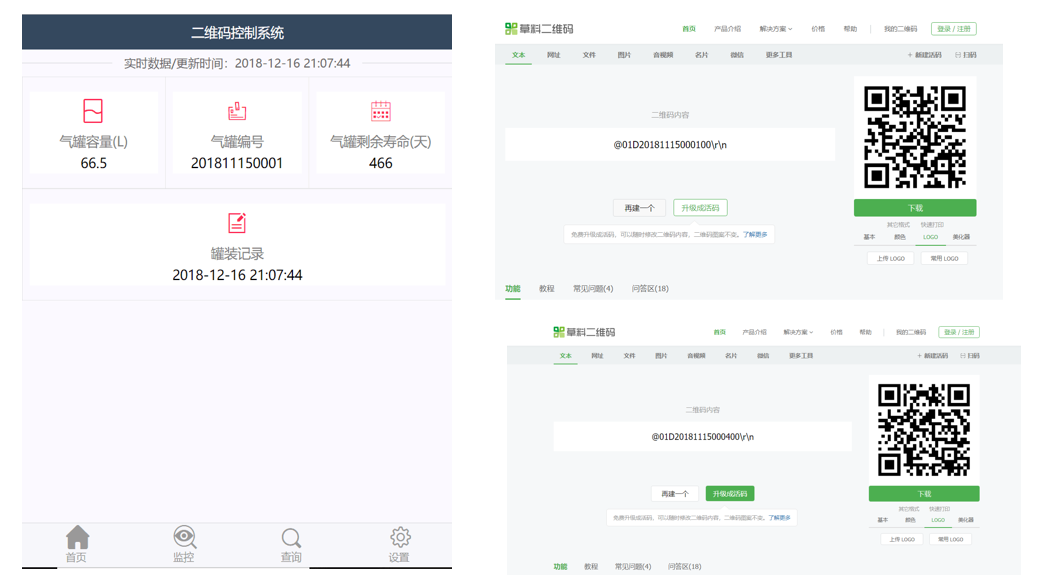
Task: Open 常见问题(4) on the 000100 page
Action: click(x=593, y=289)
